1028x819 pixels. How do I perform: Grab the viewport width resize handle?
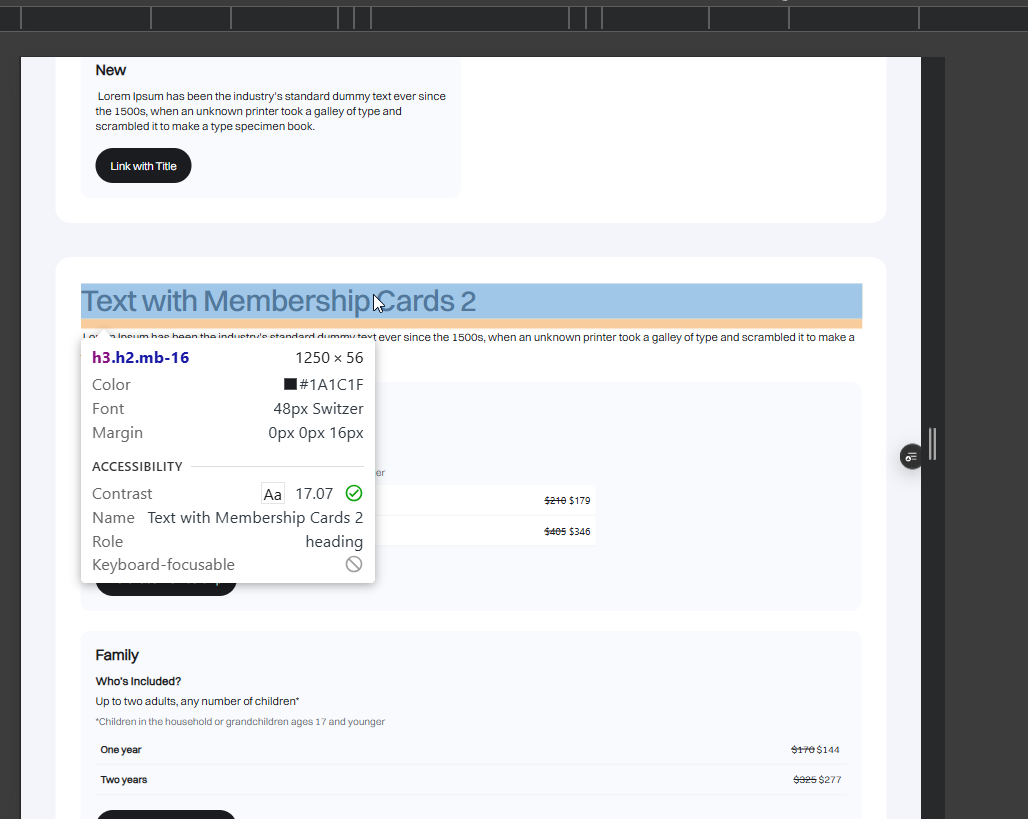point(932,444)
